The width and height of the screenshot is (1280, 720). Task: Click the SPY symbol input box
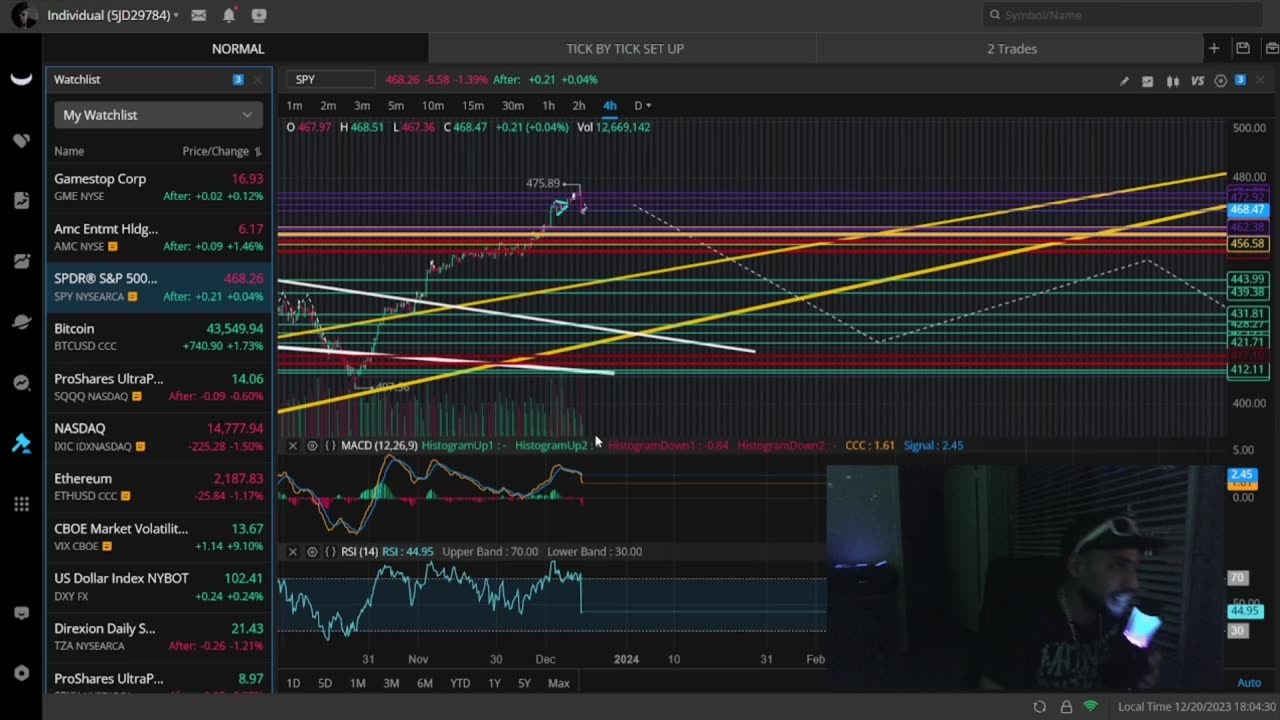point(331,79)
